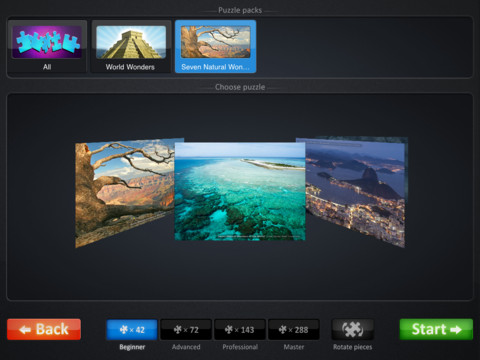
Task: Click the Beginner label text
Action: [132, 347]
